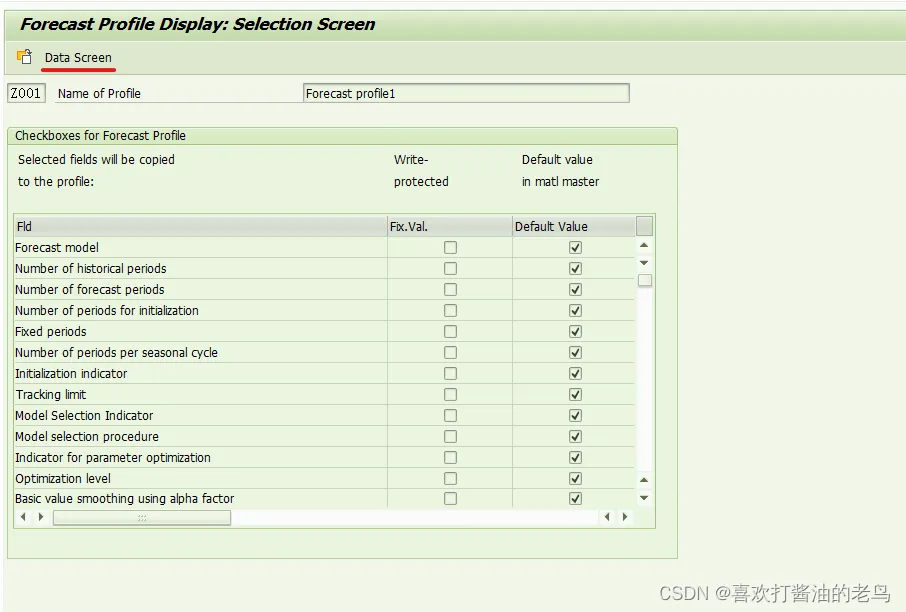Open the Data Screen button label

(x=78, y=57)
